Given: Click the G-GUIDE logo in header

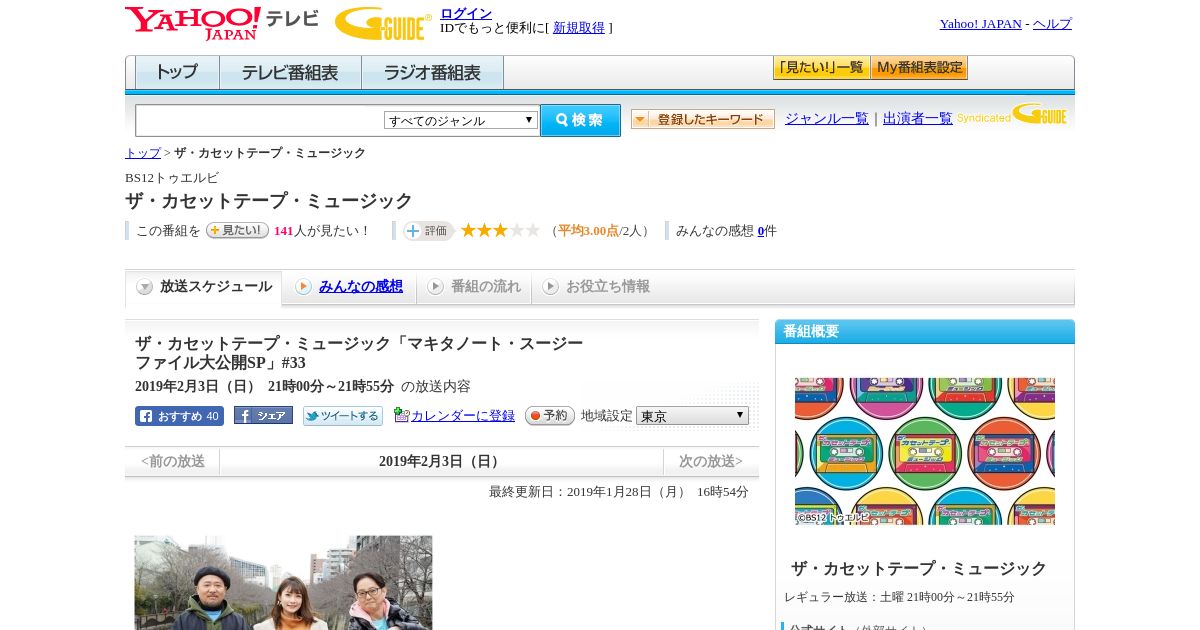Looking at the screenshot, I should coord(383,23).
